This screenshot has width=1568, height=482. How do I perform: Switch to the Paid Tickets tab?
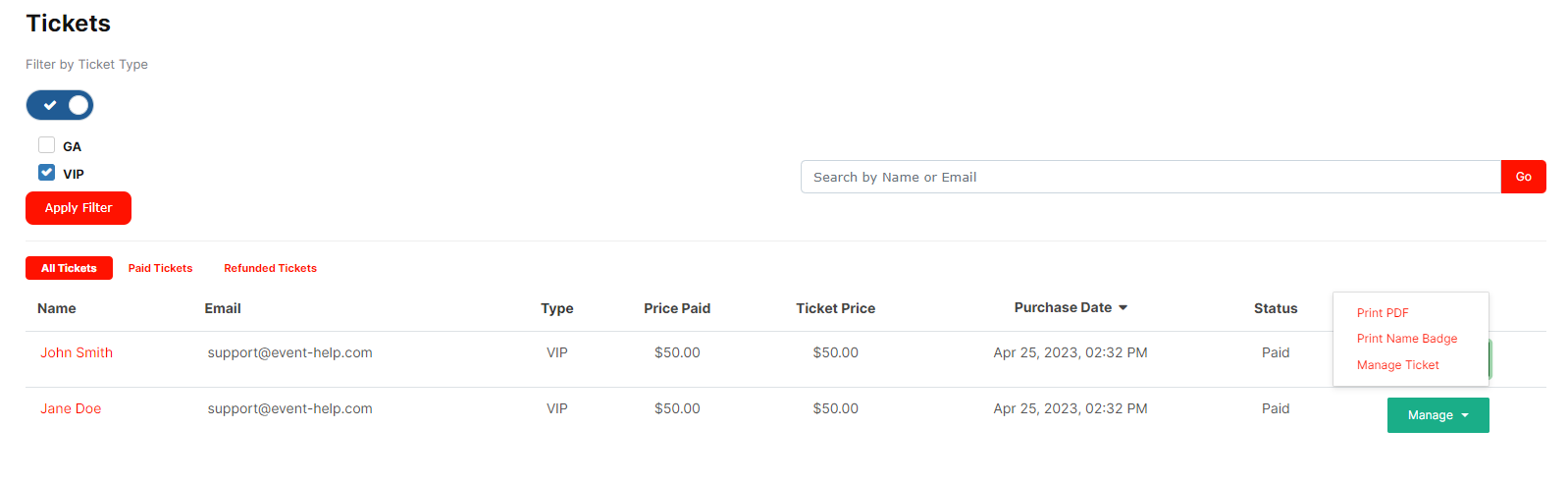[160, 268]
